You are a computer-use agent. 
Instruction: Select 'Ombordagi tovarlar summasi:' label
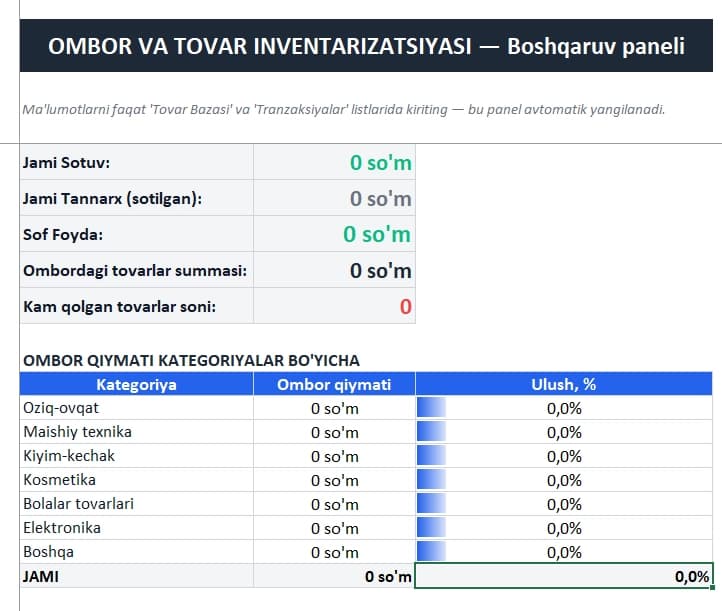click(x=137, y=270)
